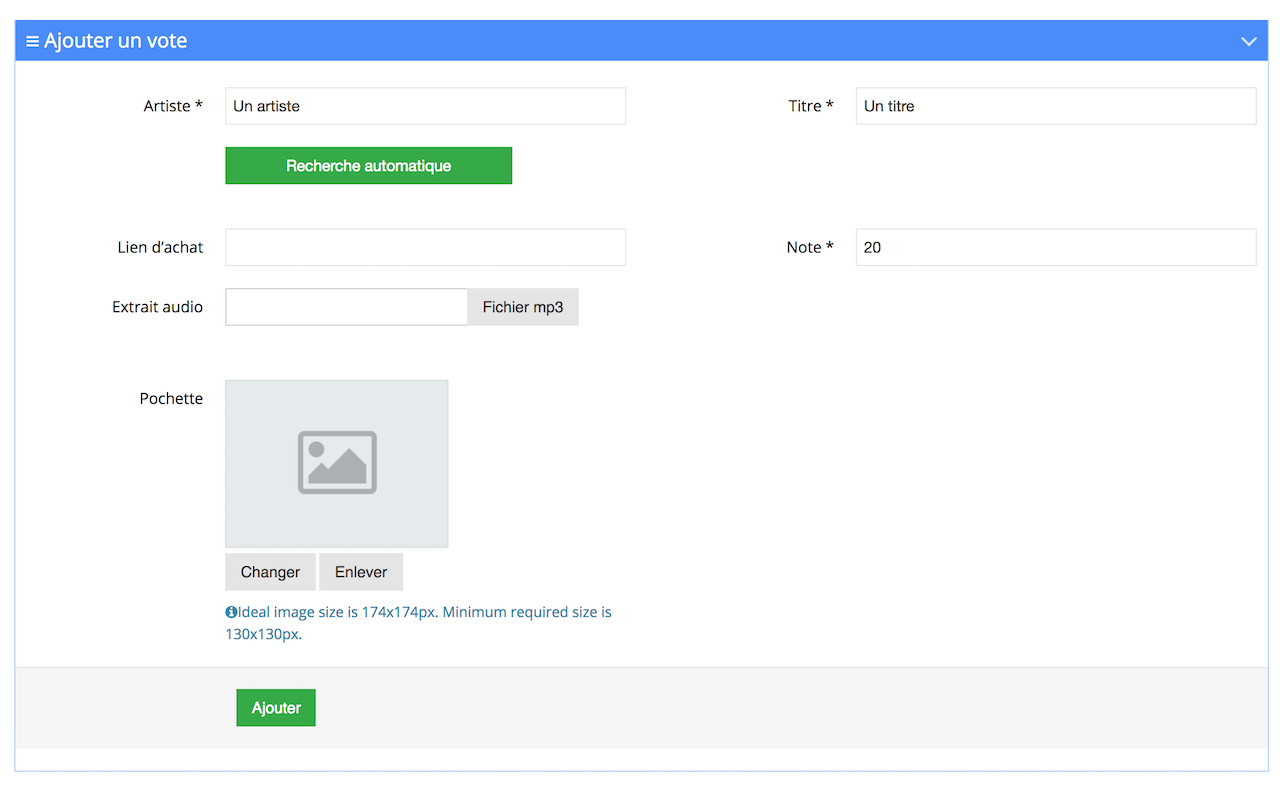Click the image placeholder icon in Pochette

337,463
